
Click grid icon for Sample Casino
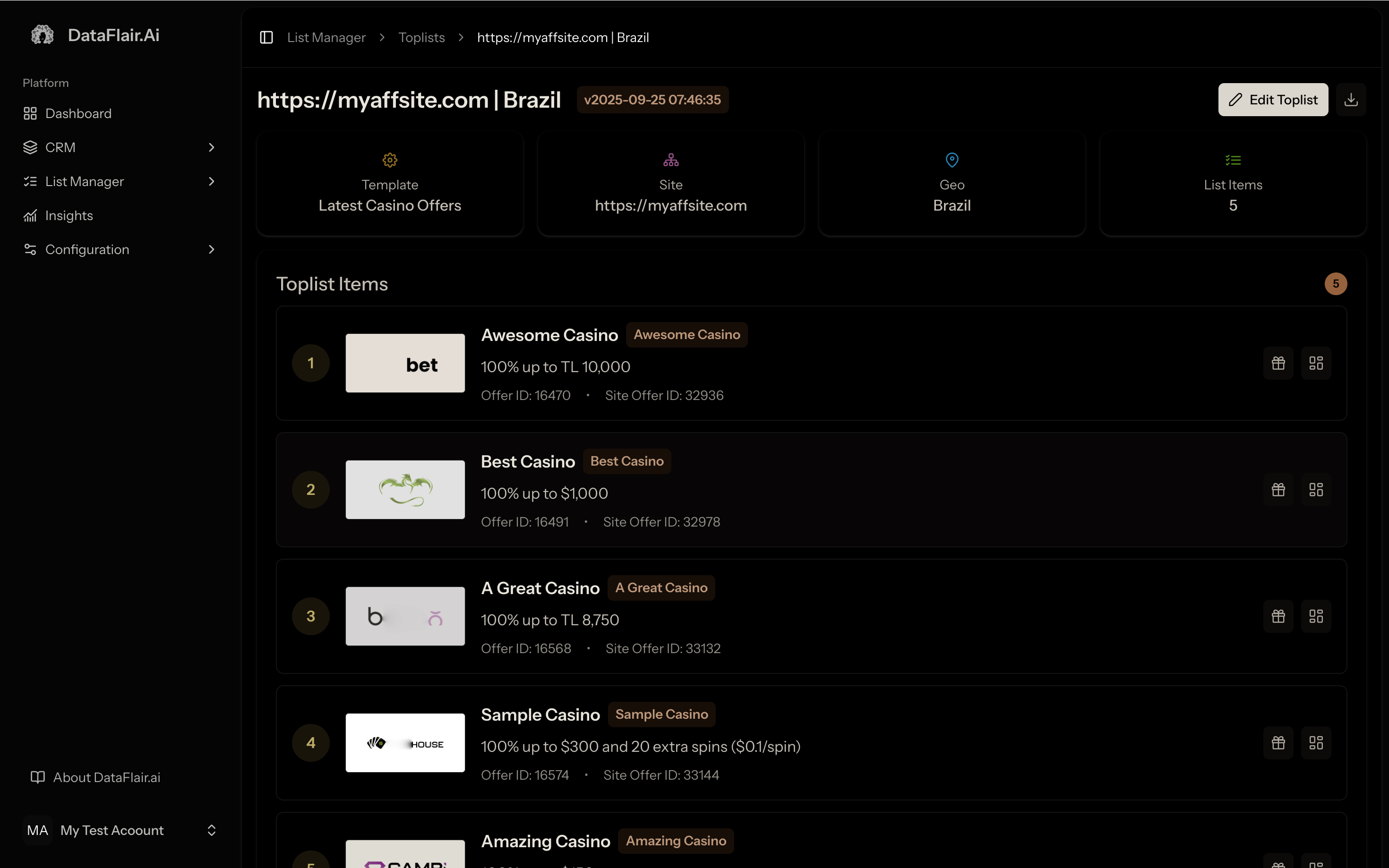(1315, 743)
